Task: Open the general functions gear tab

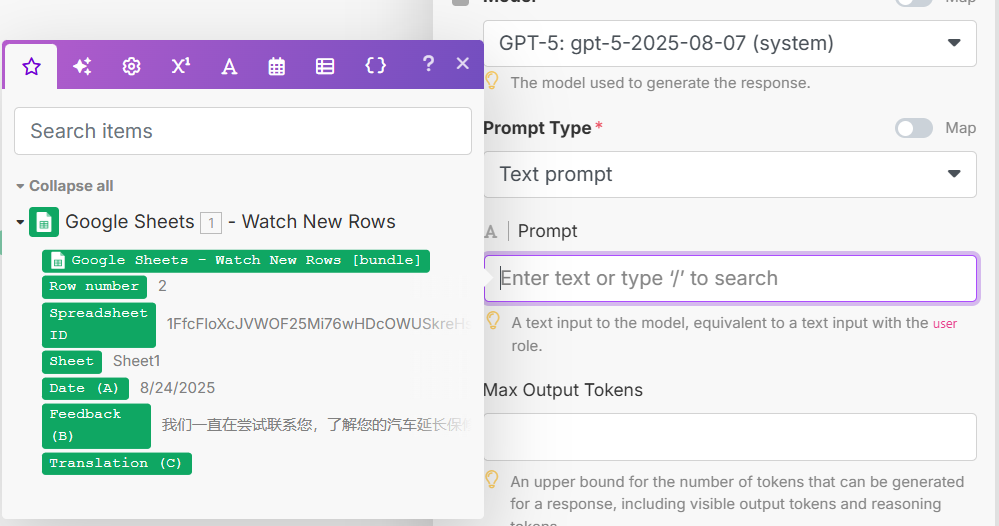Action: tap(131, 66)
